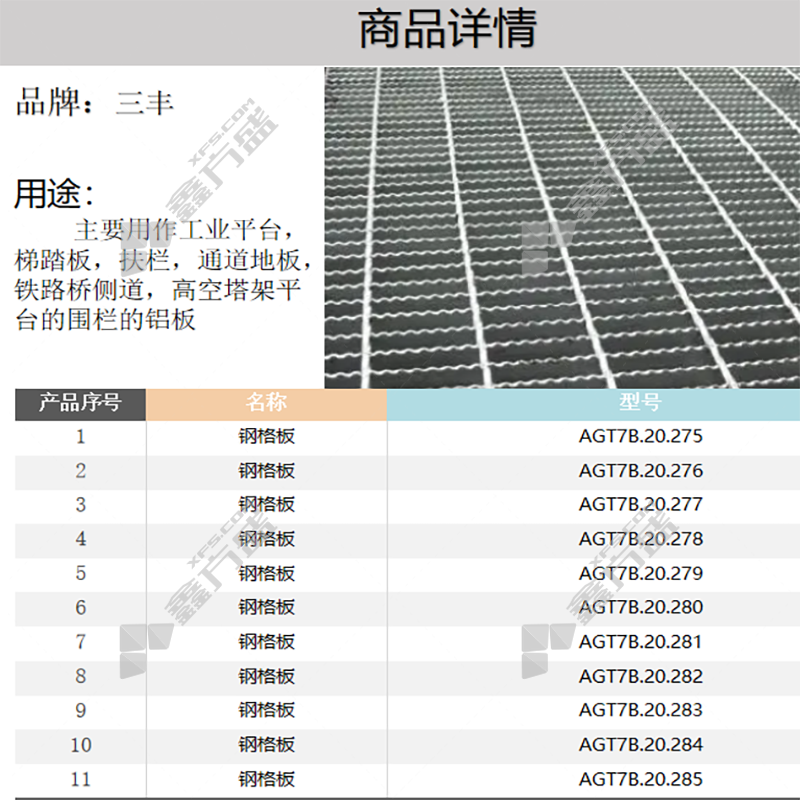Image resolution: width=800 pixels, height=800 pixels.
Task: Click the 型号 column header
Action: 640,403
